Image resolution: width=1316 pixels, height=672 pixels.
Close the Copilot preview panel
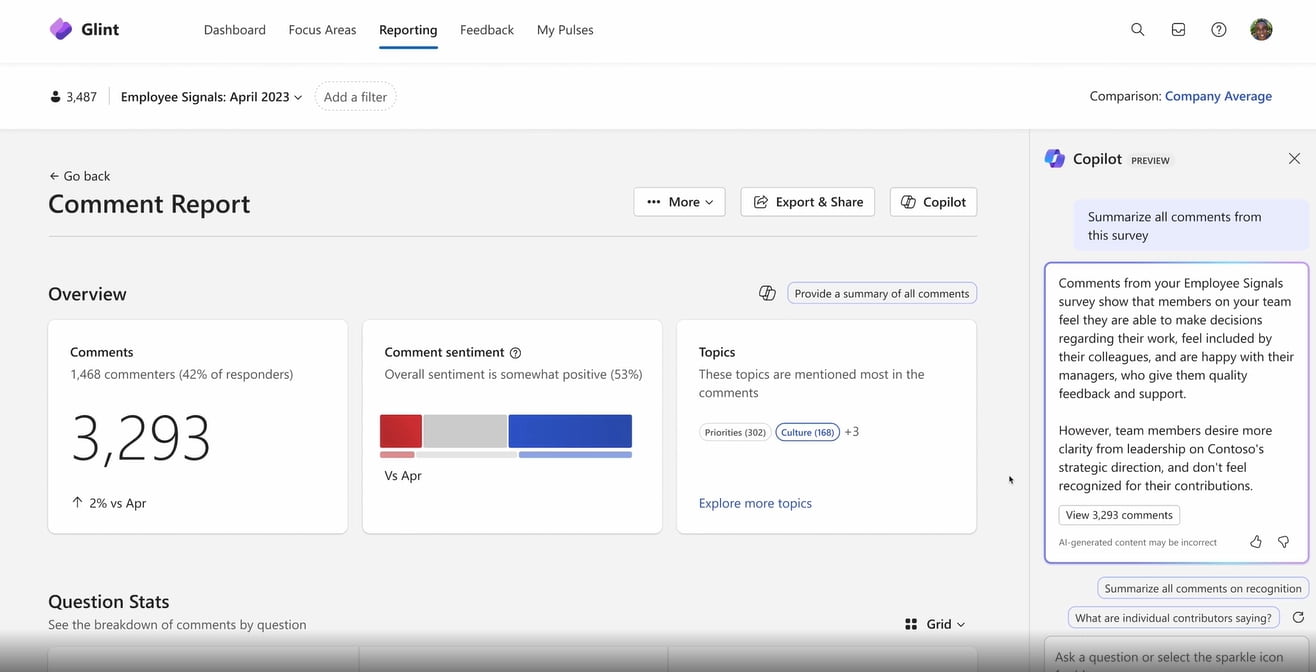point(1294,159)
